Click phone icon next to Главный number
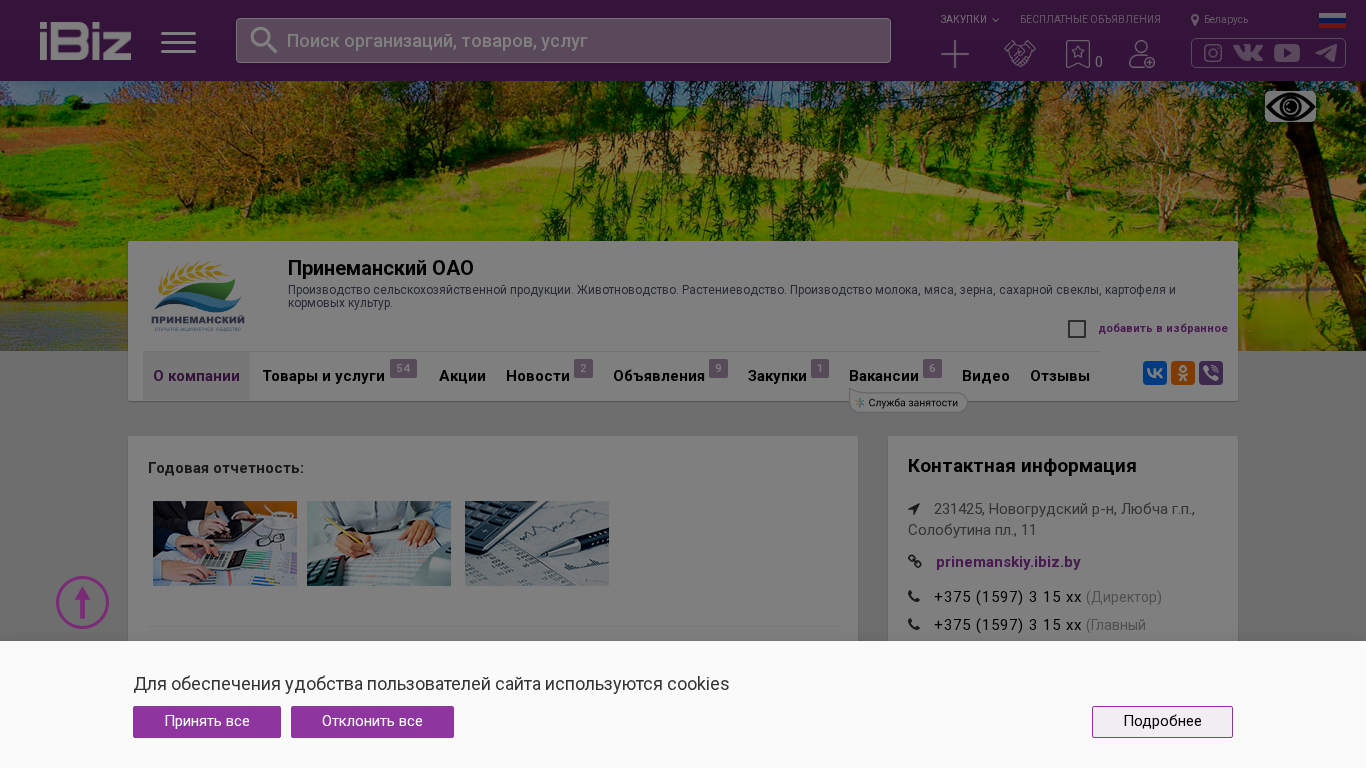 (914, 625)
